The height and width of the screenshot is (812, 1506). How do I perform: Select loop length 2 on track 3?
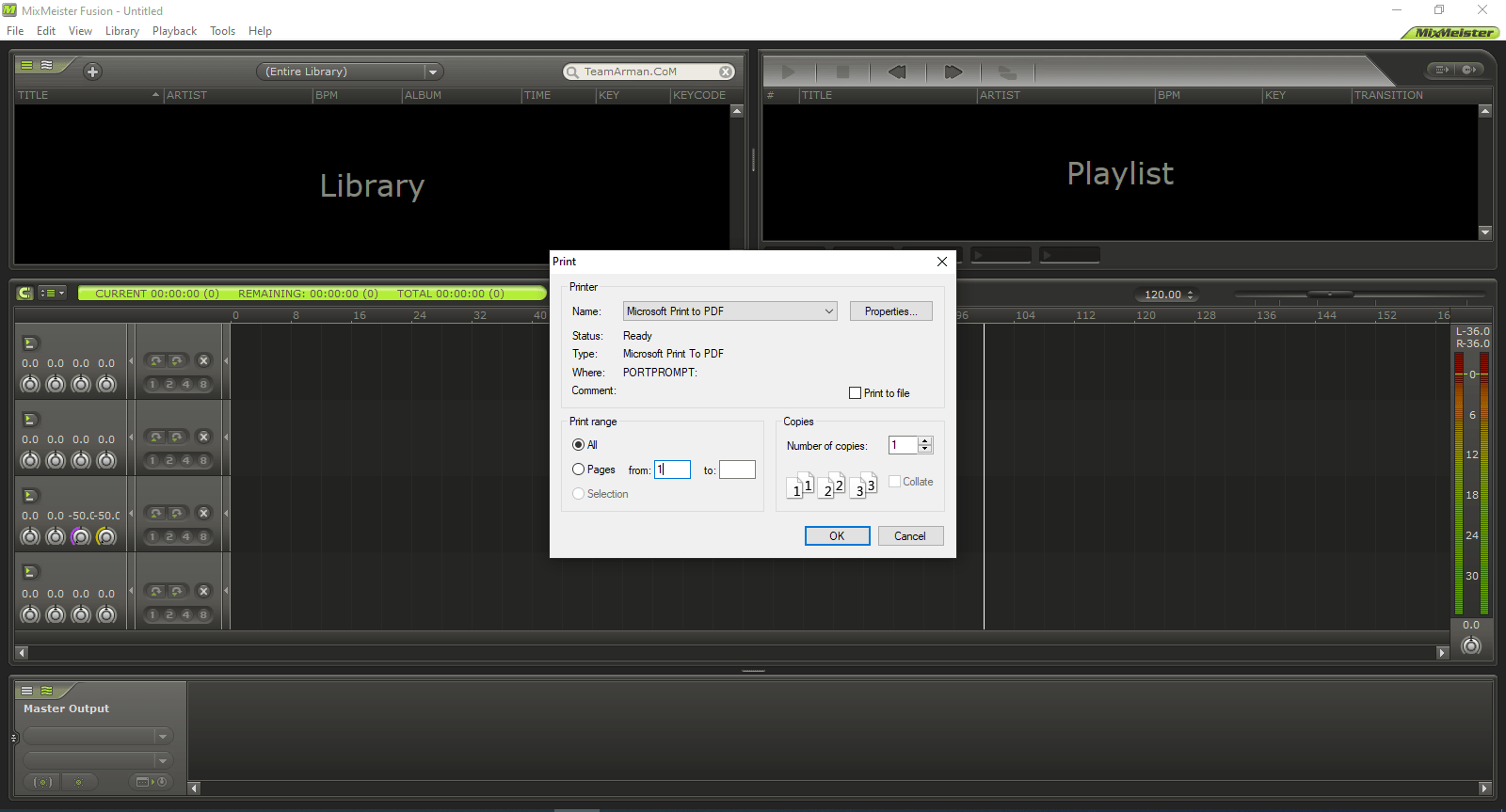[168, 536]
